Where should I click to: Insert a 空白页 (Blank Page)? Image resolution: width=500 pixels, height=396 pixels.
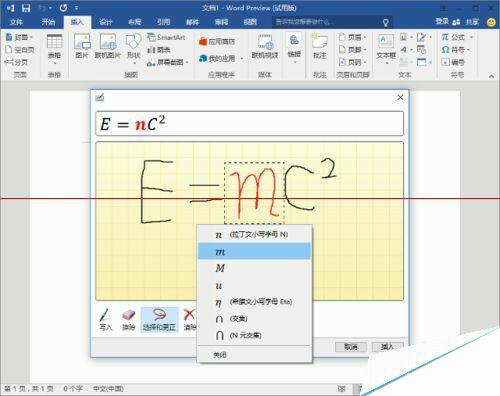tap(20, 50)
